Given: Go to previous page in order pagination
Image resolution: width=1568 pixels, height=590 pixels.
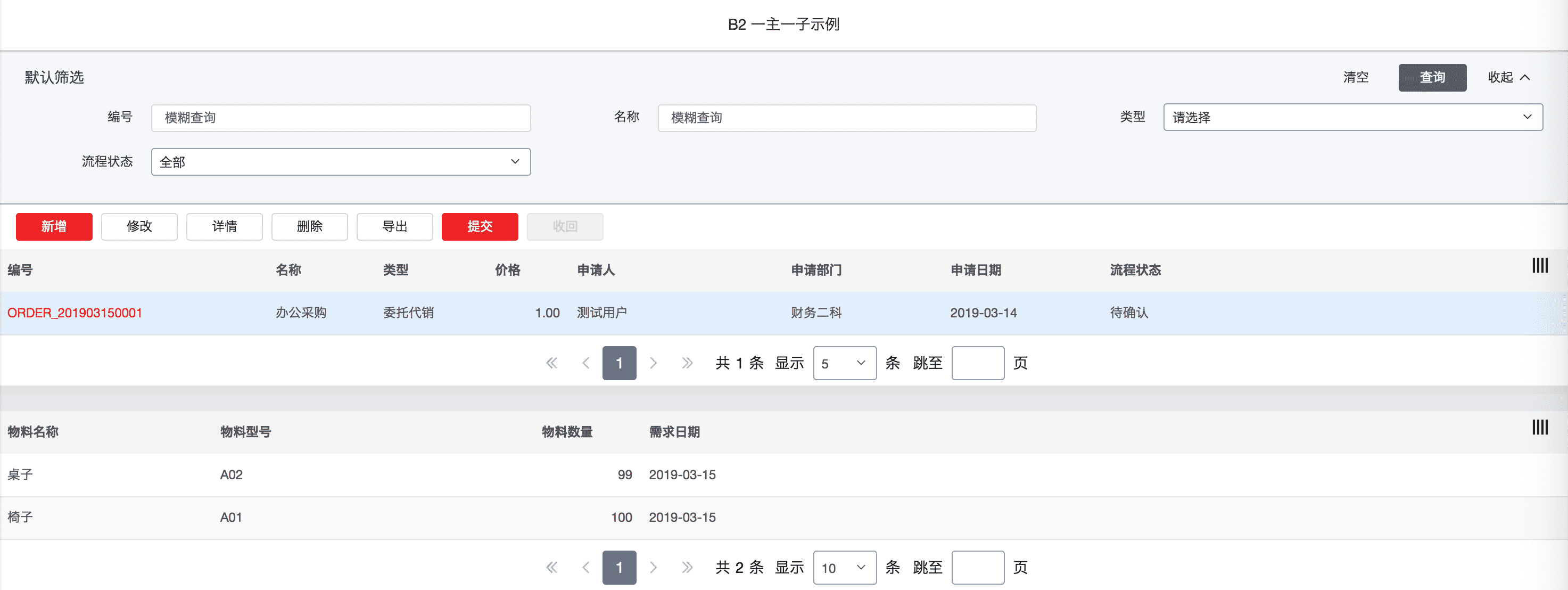Looking at the screenshot, I should pyautogui.click(x=585, y=364).
